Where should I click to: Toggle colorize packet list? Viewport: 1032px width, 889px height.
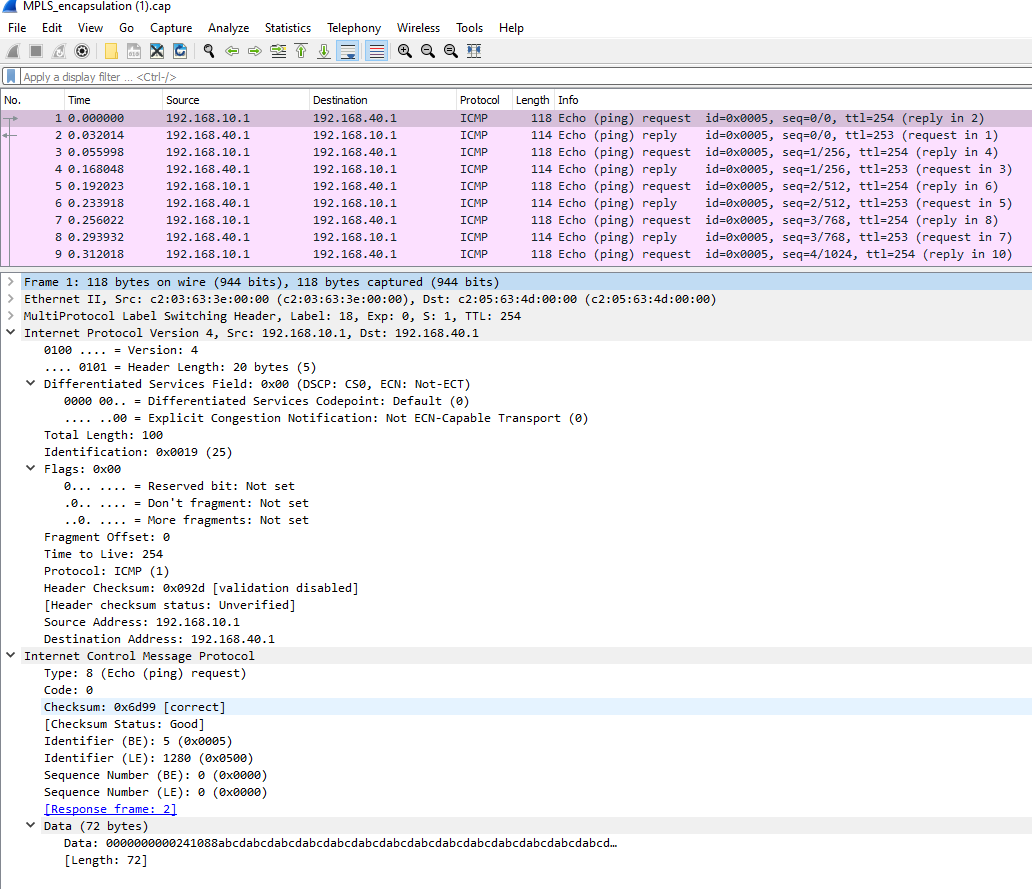tap(374, 51)
